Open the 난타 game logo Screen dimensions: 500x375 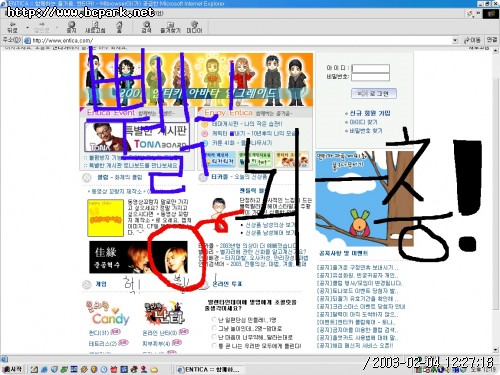[x=164, y=313]
